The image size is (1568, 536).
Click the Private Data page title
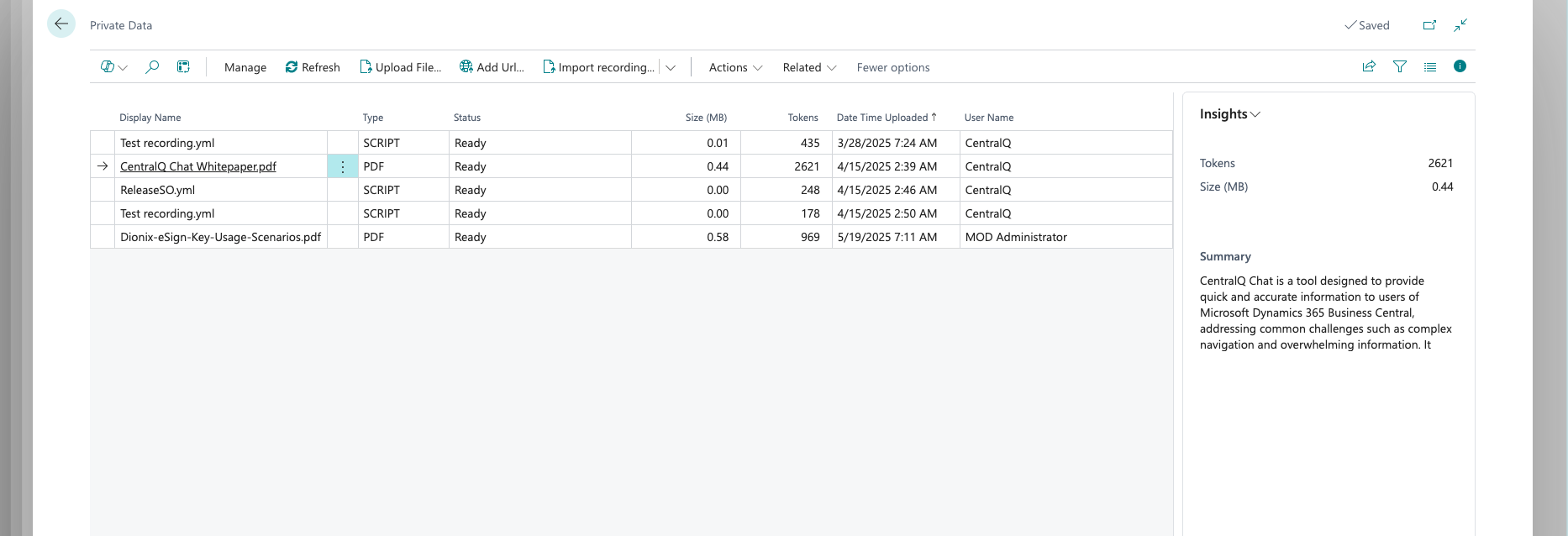point(121,25)
